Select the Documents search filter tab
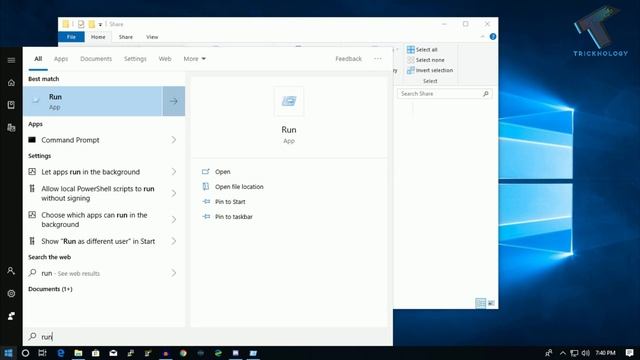The image size is (640, 360). (96, 59)
